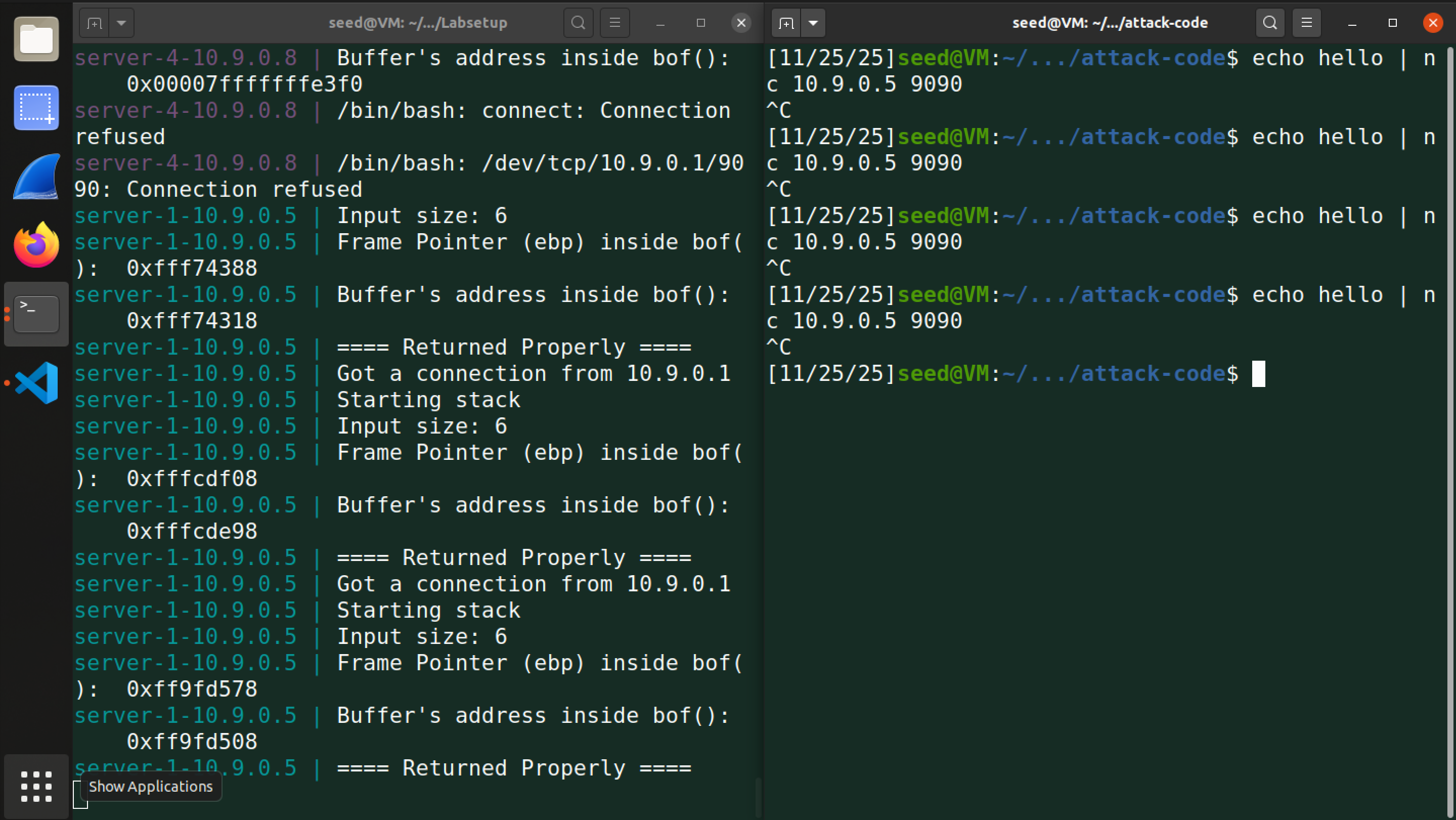The image size is (1456, 820).
Task: Open hamburger menu of Labsetup terminal
Action: 615,23
